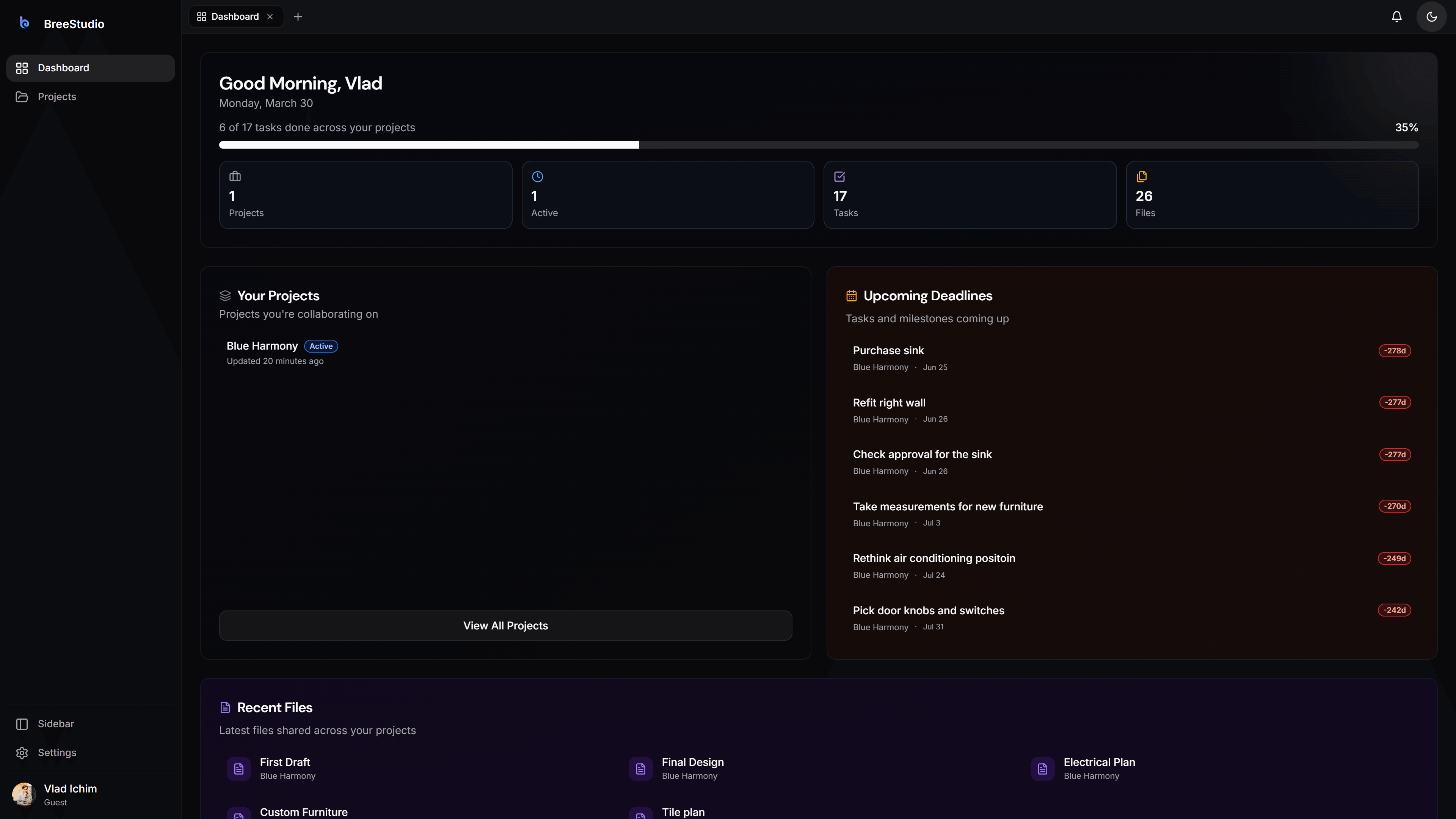The height and width of the screenshot is (819, 1456).
Task: Click the Your Projects heading
Action: [278, 296]
